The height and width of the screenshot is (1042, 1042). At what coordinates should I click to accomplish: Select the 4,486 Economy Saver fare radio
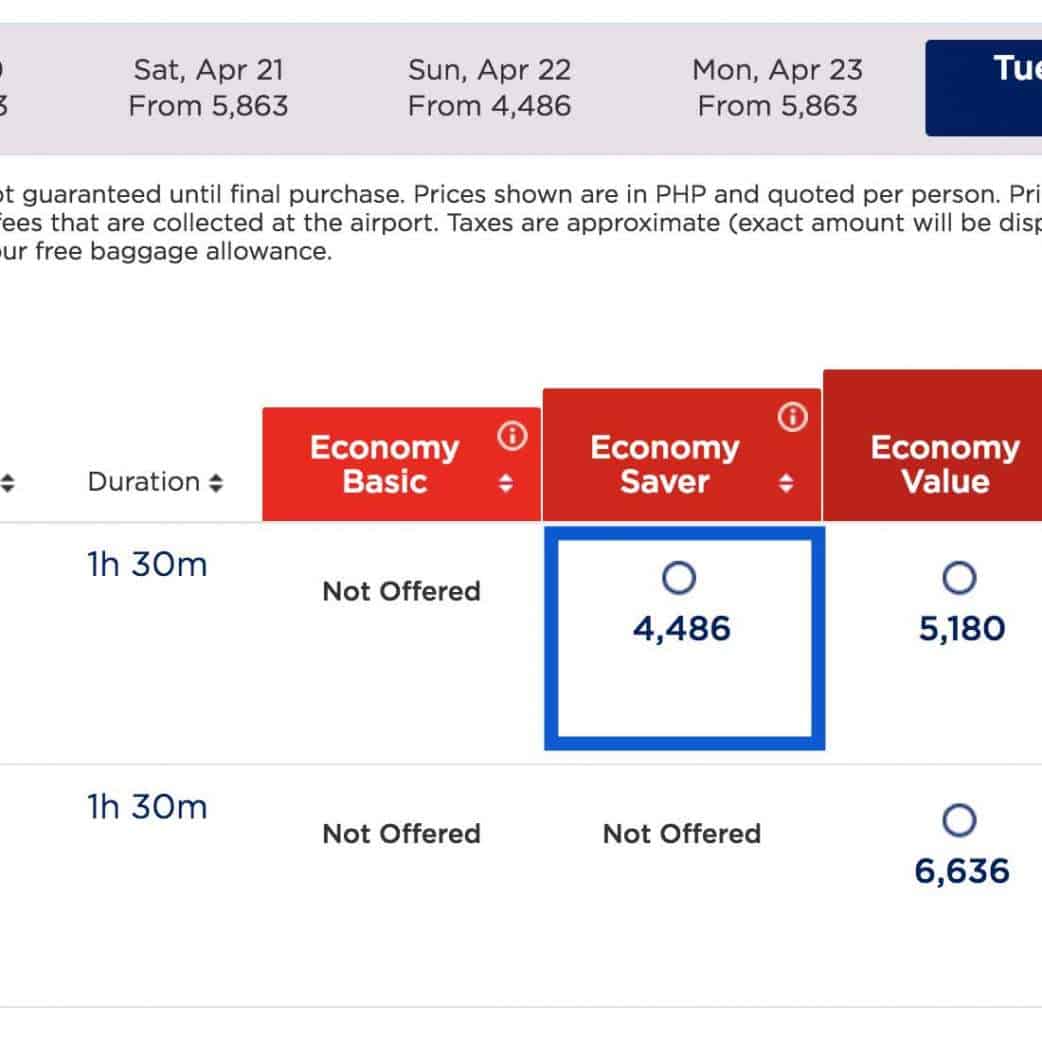[x=680, y=577]
